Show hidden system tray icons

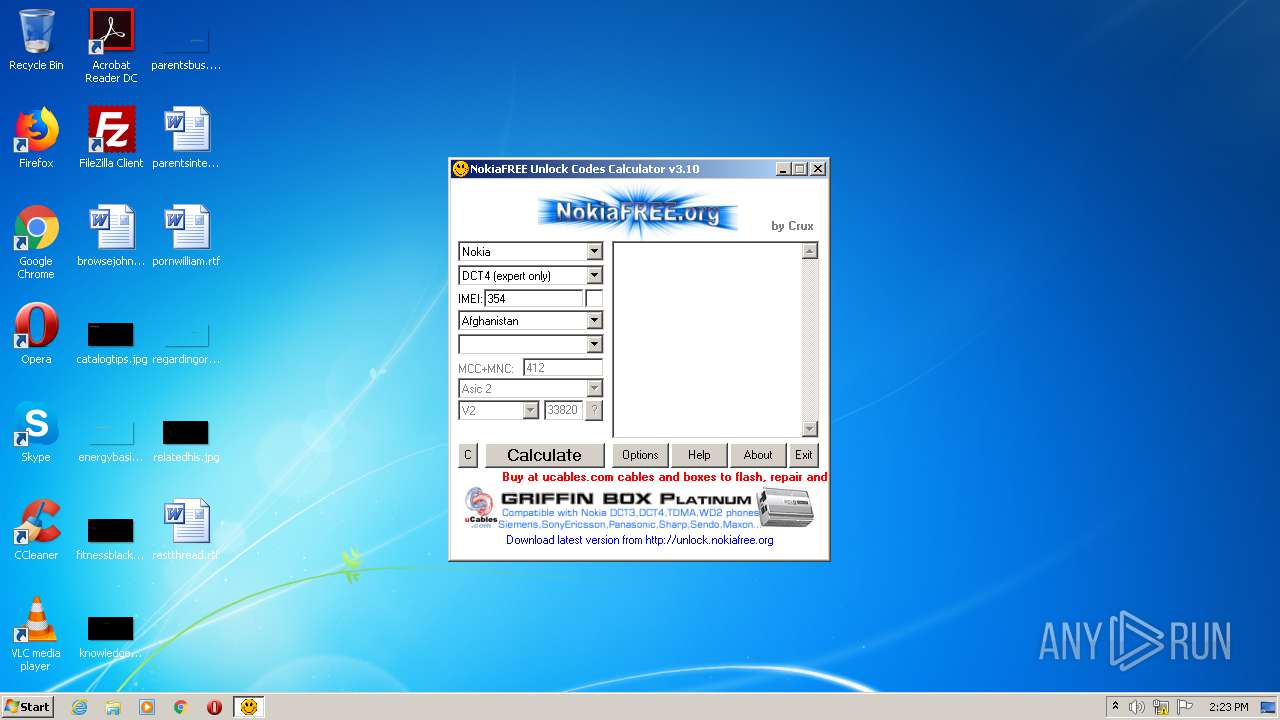pos(1115,707)
